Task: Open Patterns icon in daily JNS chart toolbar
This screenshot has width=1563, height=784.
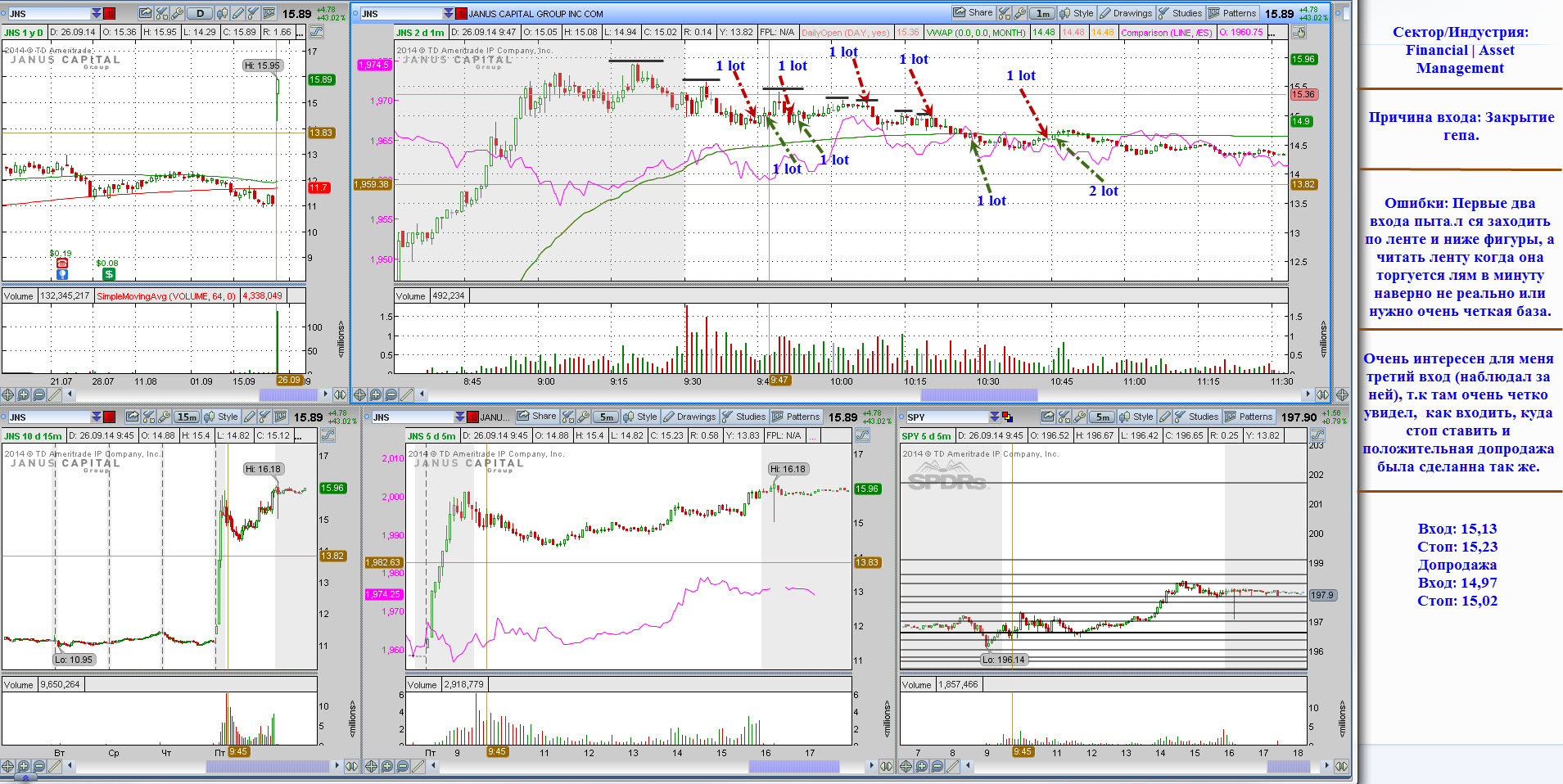Action: (269, 13)
